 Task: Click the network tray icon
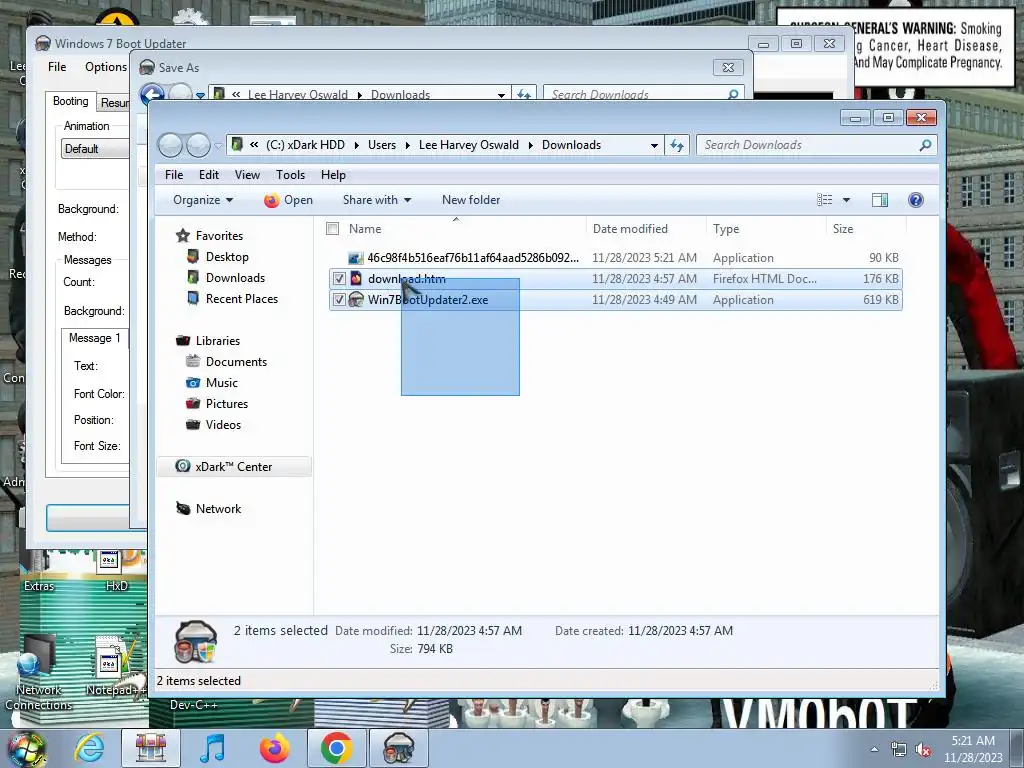tap(899, 750)
